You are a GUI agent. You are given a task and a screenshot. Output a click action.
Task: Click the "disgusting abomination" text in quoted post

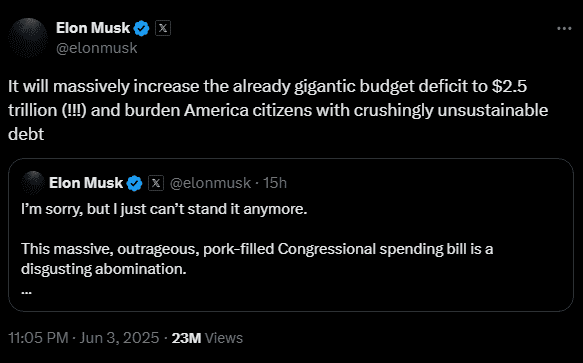pos(104,269)
